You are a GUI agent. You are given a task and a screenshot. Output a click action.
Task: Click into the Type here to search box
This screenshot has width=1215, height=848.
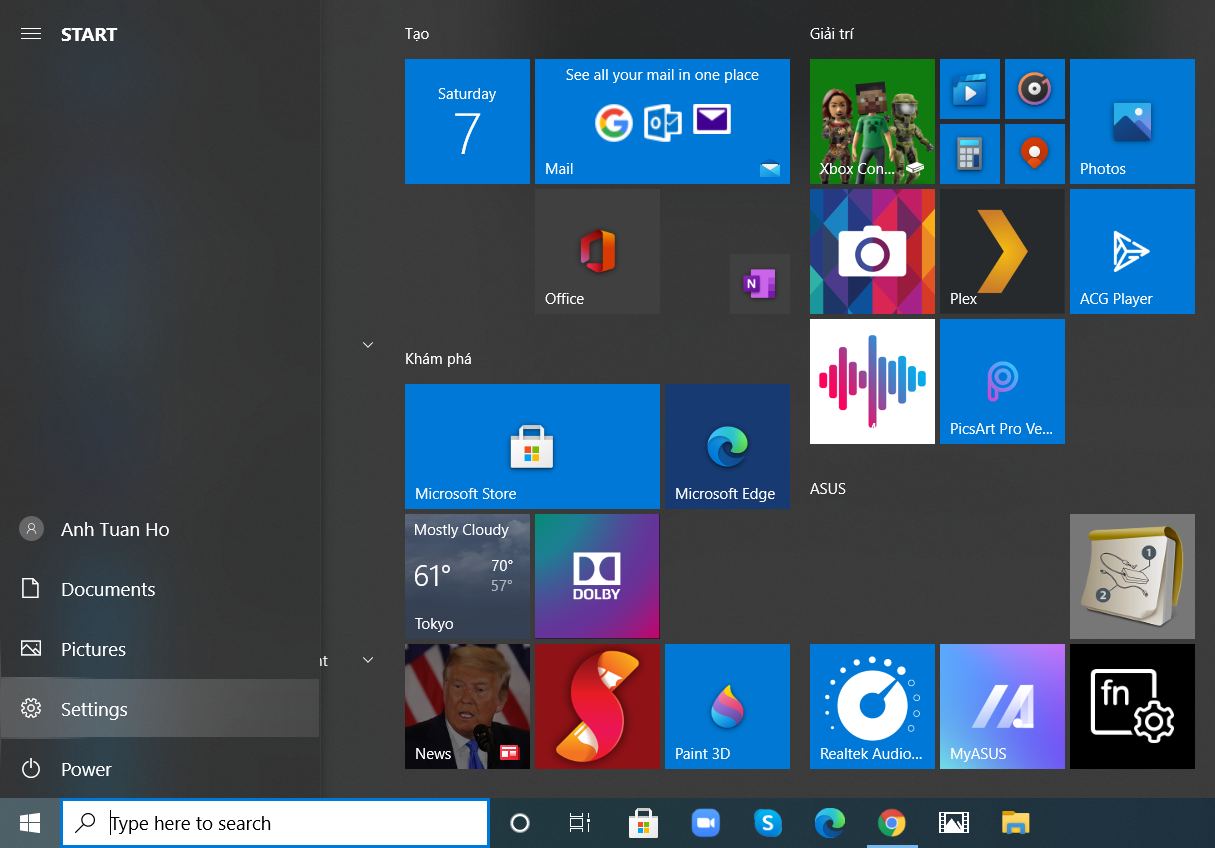pyautogui.click(x=275, y=823)
